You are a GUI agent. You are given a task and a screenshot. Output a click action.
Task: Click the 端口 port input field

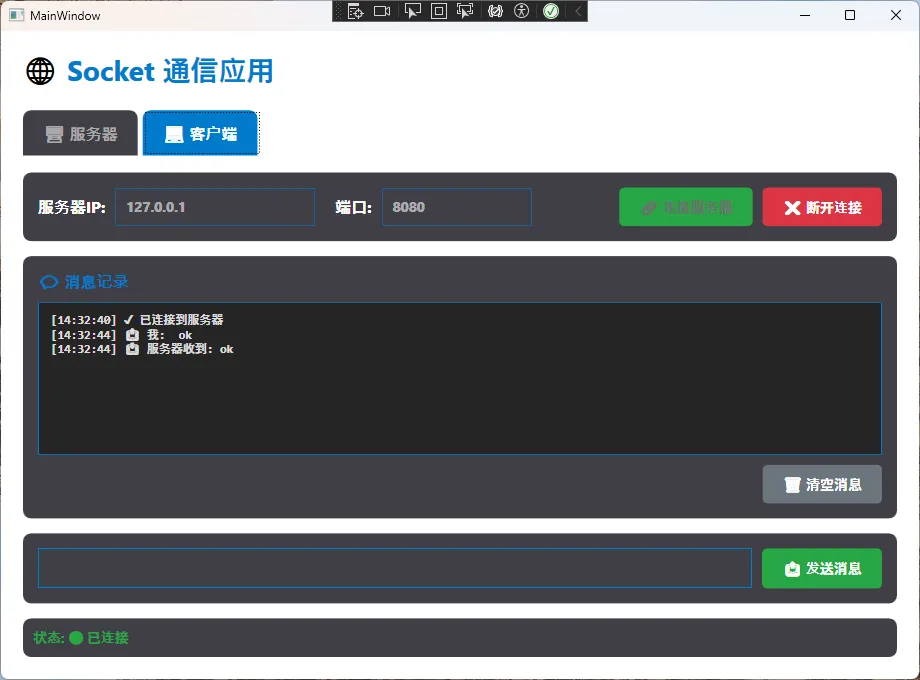click(456, 207)
